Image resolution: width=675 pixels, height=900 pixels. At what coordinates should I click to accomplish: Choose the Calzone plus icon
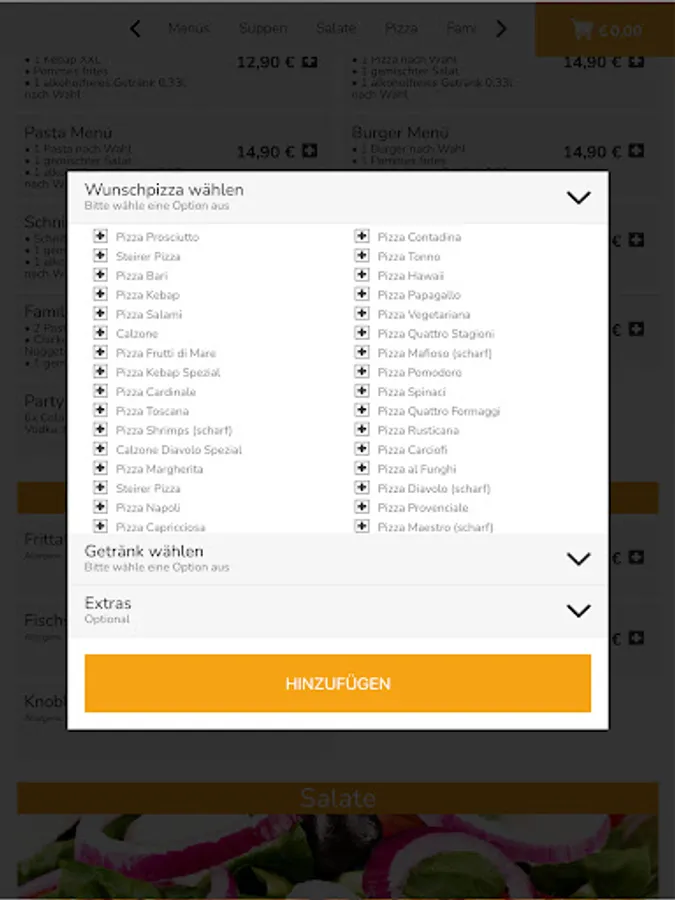[100, 333]
